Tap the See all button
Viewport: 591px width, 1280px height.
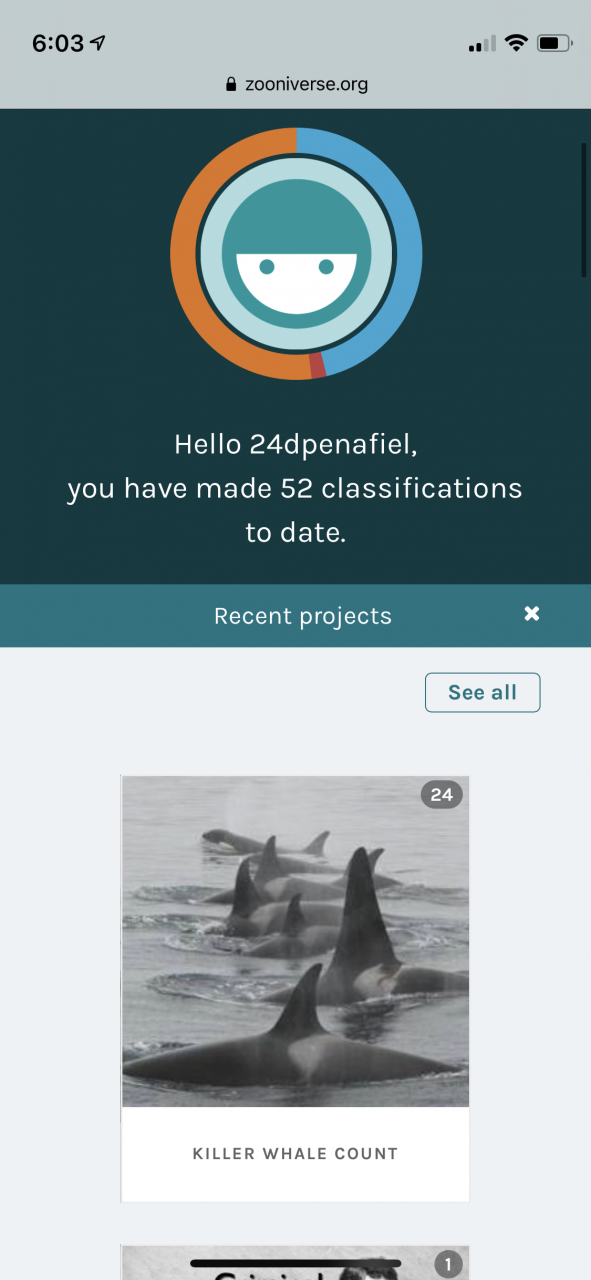click(482, 692)
